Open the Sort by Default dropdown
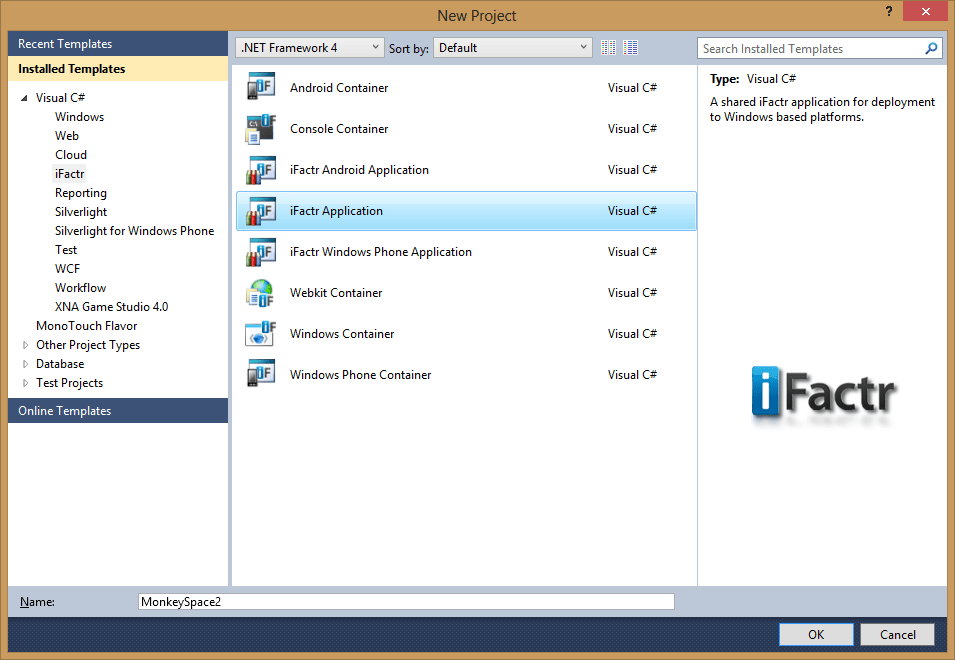 tap(512, 47)
